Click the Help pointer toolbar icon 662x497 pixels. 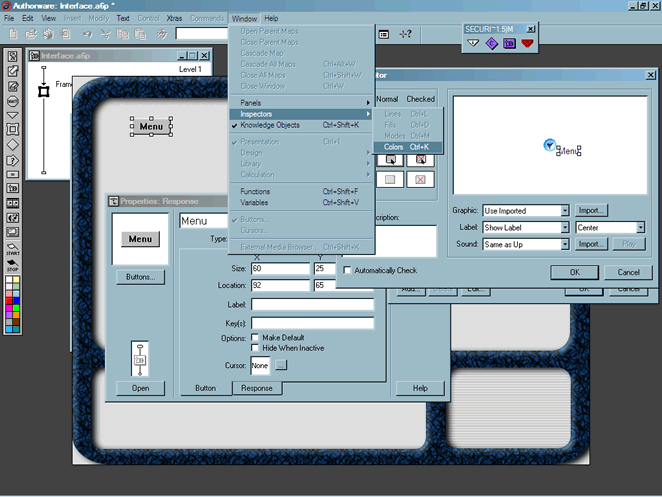pyautogui.click(x=405, y=34)
